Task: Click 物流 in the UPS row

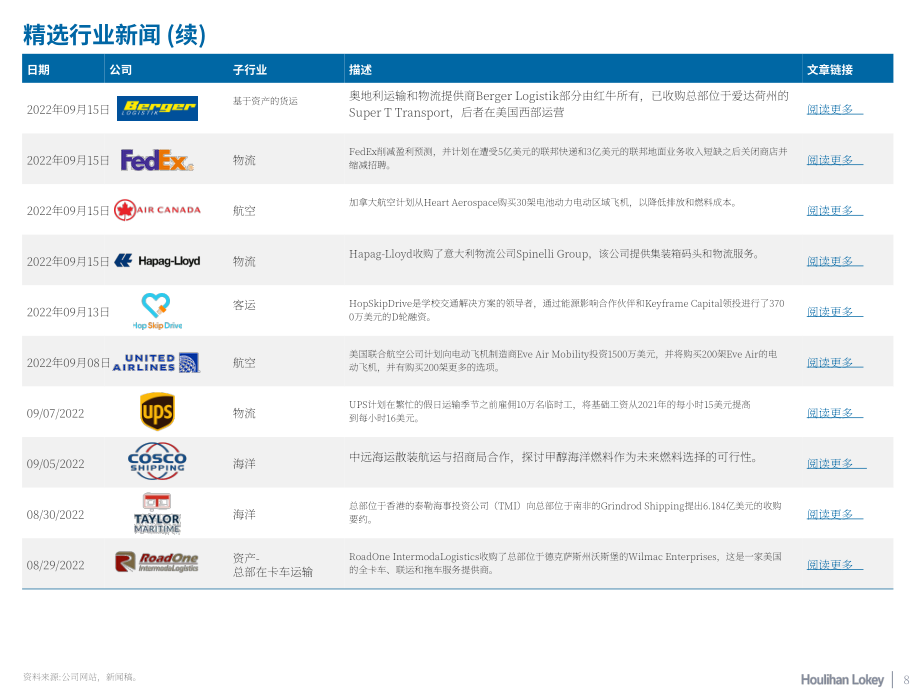Action: click(244, 413)
